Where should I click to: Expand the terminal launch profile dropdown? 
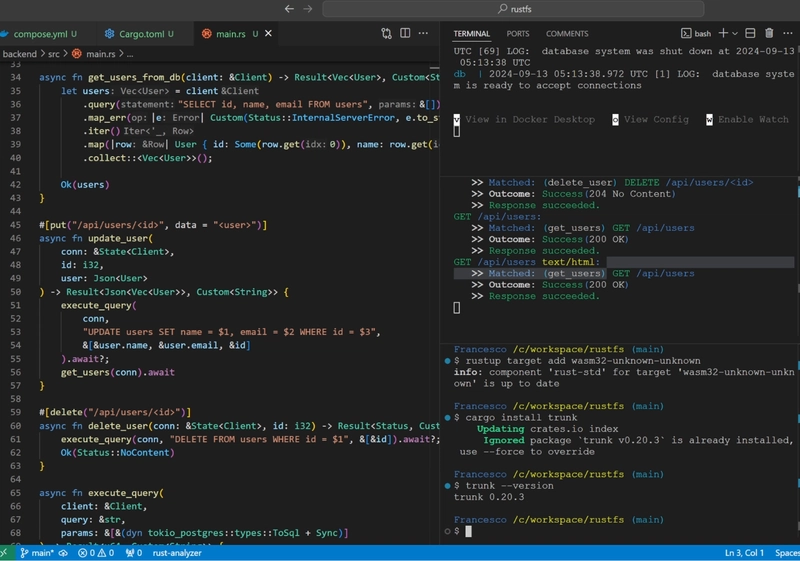tap(735, 34)
